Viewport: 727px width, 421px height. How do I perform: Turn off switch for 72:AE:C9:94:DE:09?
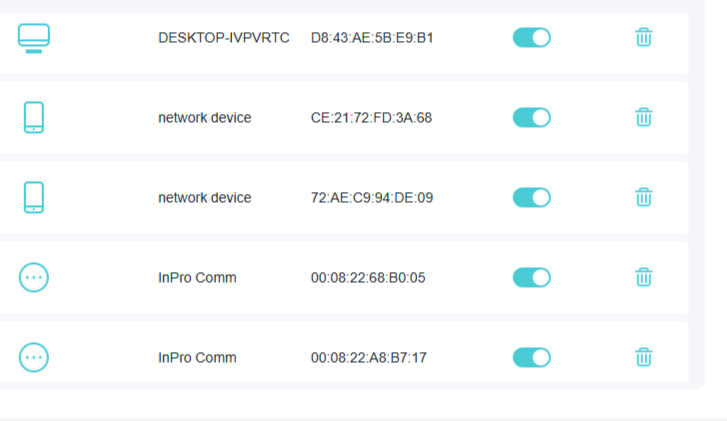coord(532,197)
